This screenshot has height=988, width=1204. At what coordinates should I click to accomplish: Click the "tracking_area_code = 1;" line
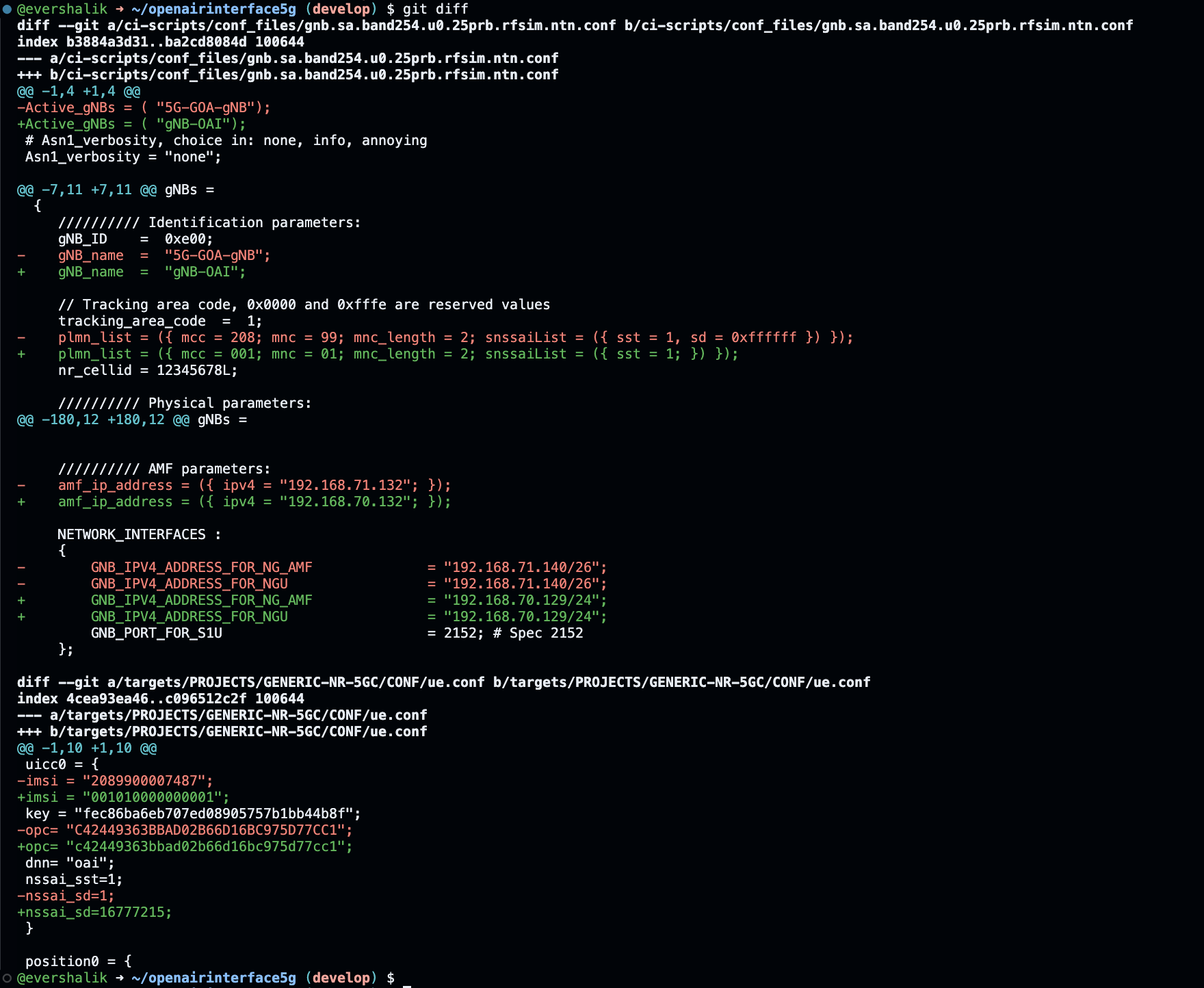tap(160, 321)
